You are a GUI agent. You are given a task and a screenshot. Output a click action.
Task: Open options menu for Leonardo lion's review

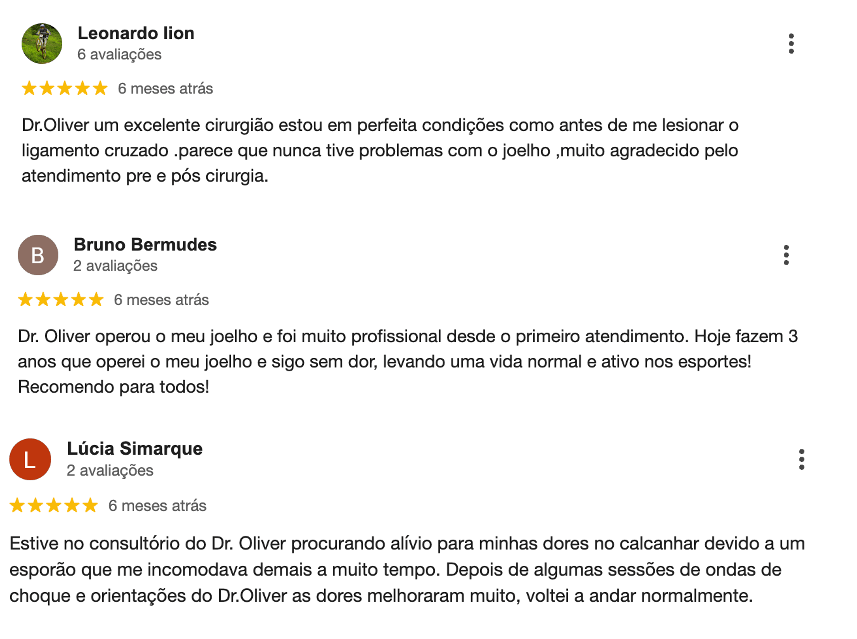[x=791, y=44]
